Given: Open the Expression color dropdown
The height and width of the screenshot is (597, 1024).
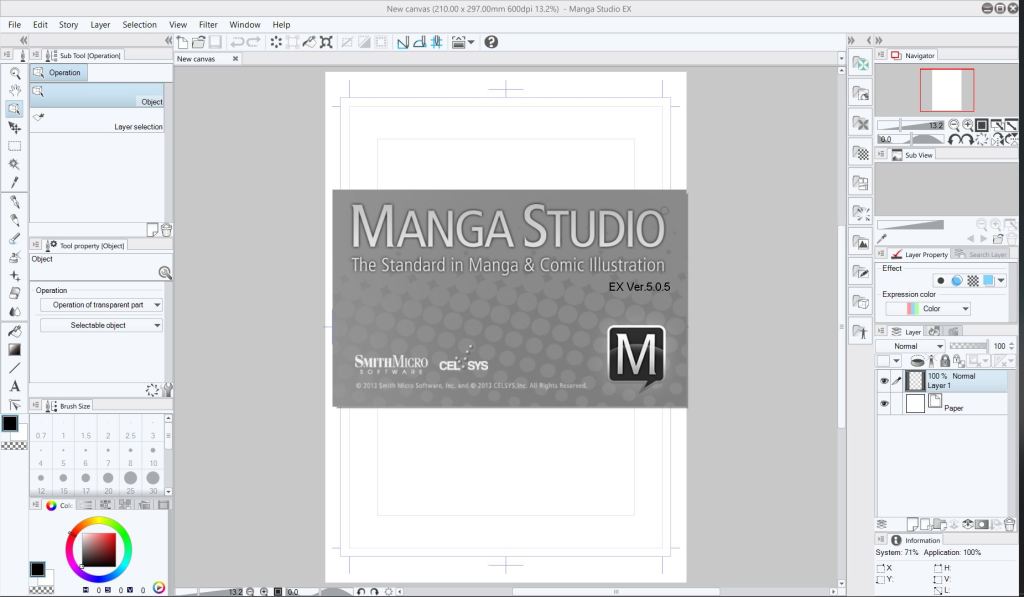Looking at the screenshot, I should pos(928,309).
